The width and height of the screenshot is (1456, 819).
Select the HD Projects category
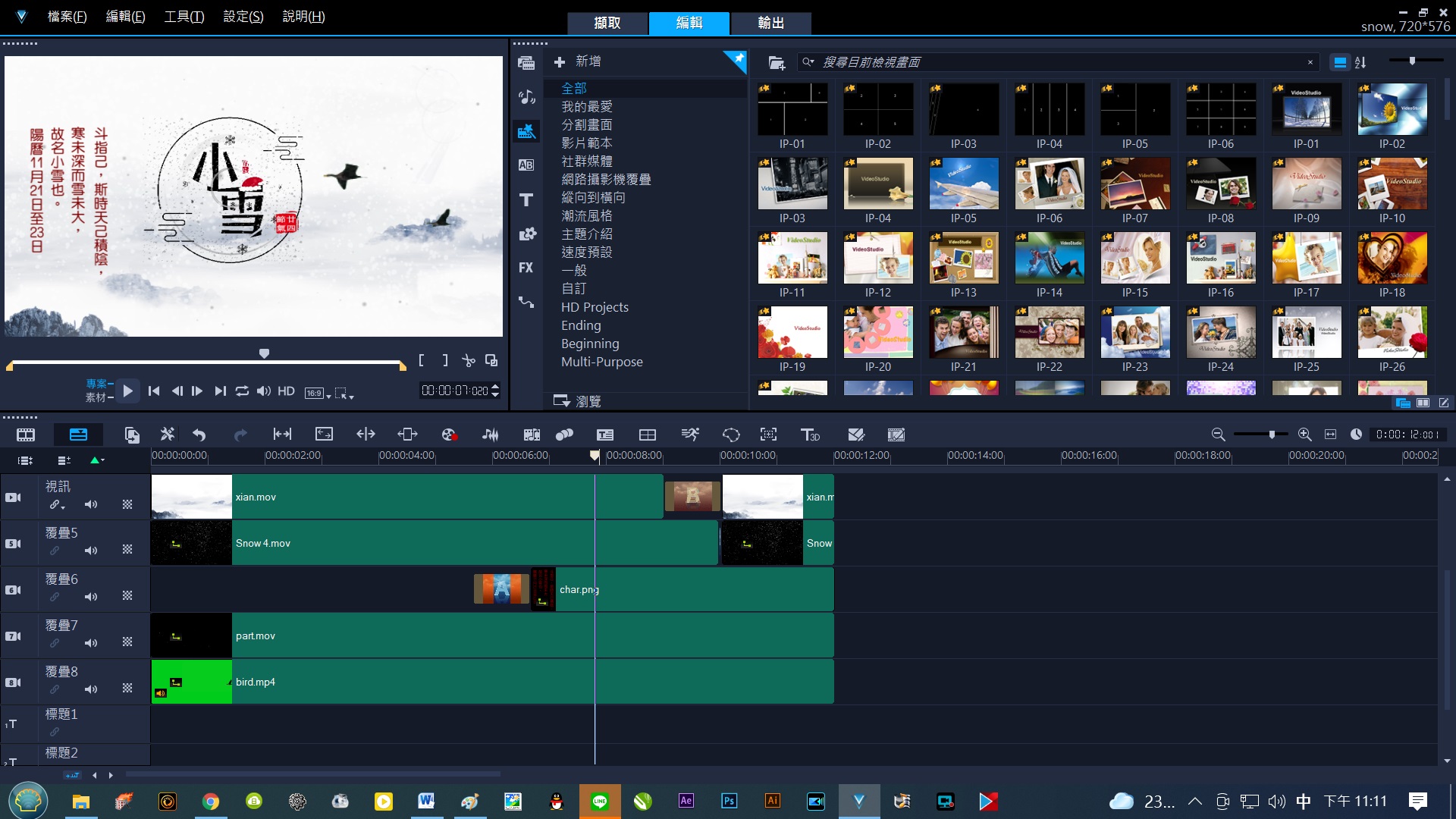click(x=595, y=307)
